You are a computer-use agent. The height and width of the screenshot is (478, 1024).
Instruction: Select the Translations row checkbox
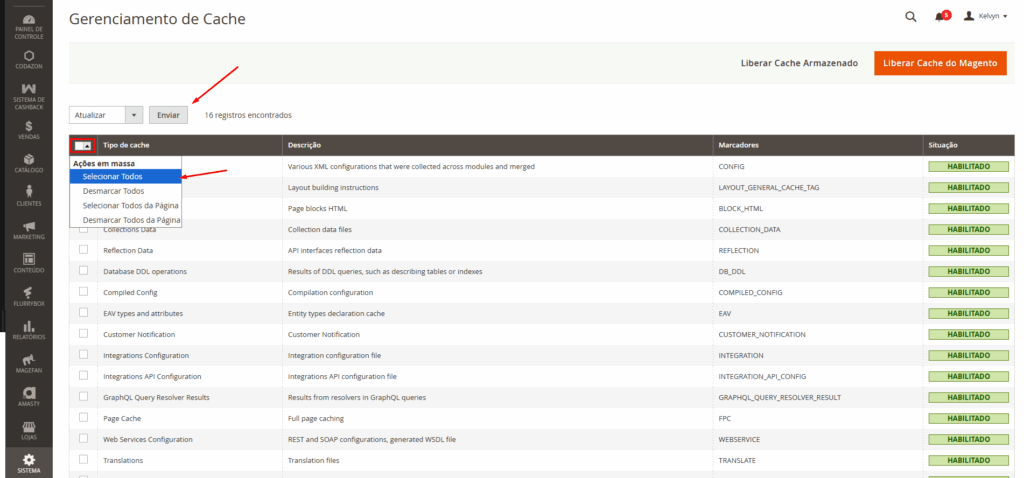(x=83, y=460)
